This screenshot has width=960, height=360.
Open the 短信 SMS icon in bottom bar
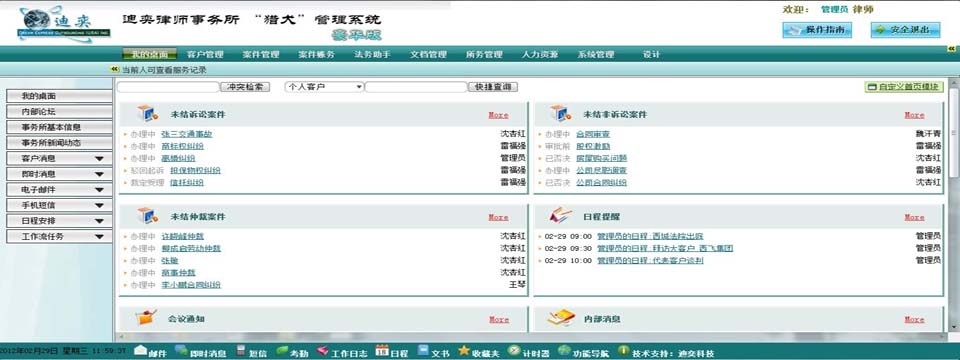[x=241, y=350]
